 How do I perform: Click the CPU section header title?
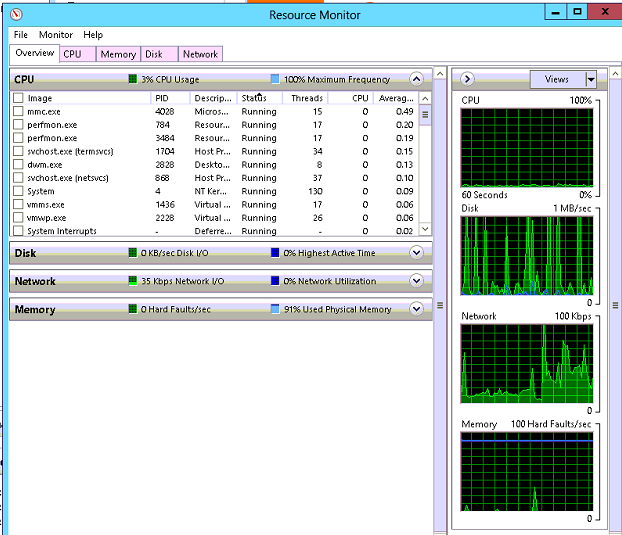click(24, 79)
